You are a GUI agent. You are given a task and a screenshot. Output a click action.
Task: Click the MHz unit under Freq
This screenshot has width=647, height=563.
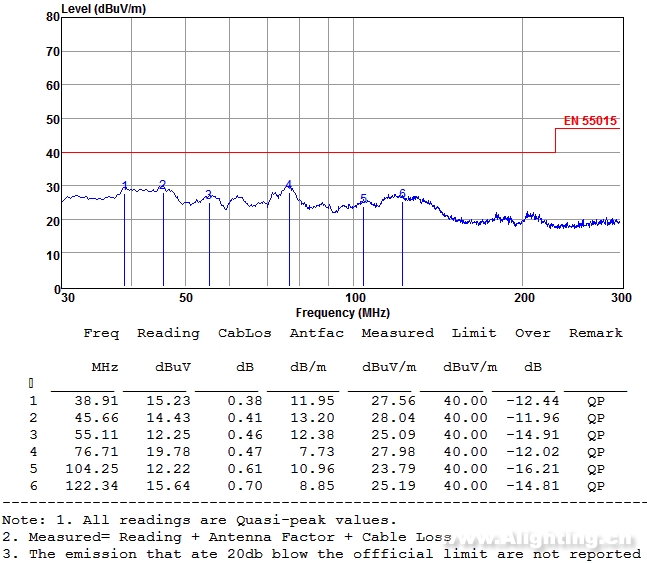[105, 367]
